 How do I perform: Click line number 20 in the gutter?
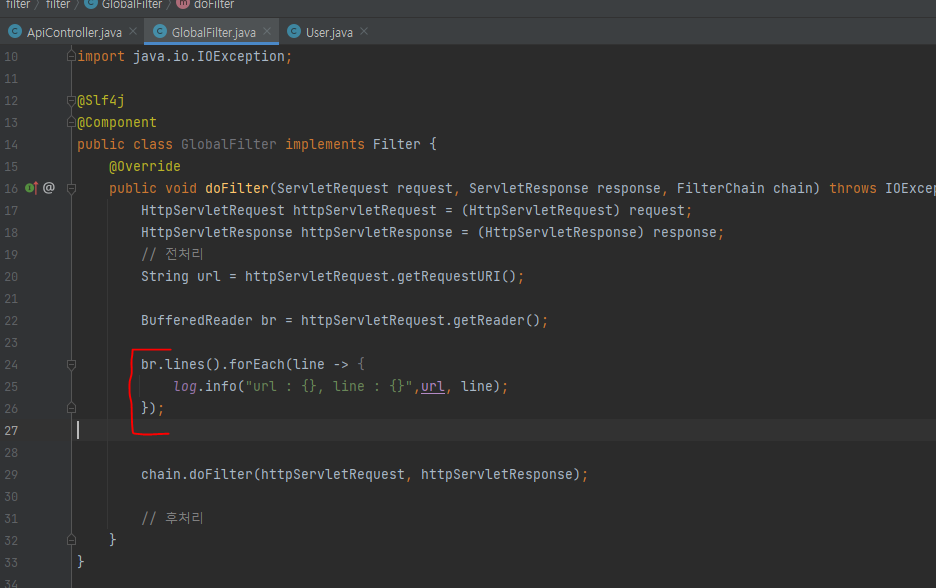(x=11, y=276)
